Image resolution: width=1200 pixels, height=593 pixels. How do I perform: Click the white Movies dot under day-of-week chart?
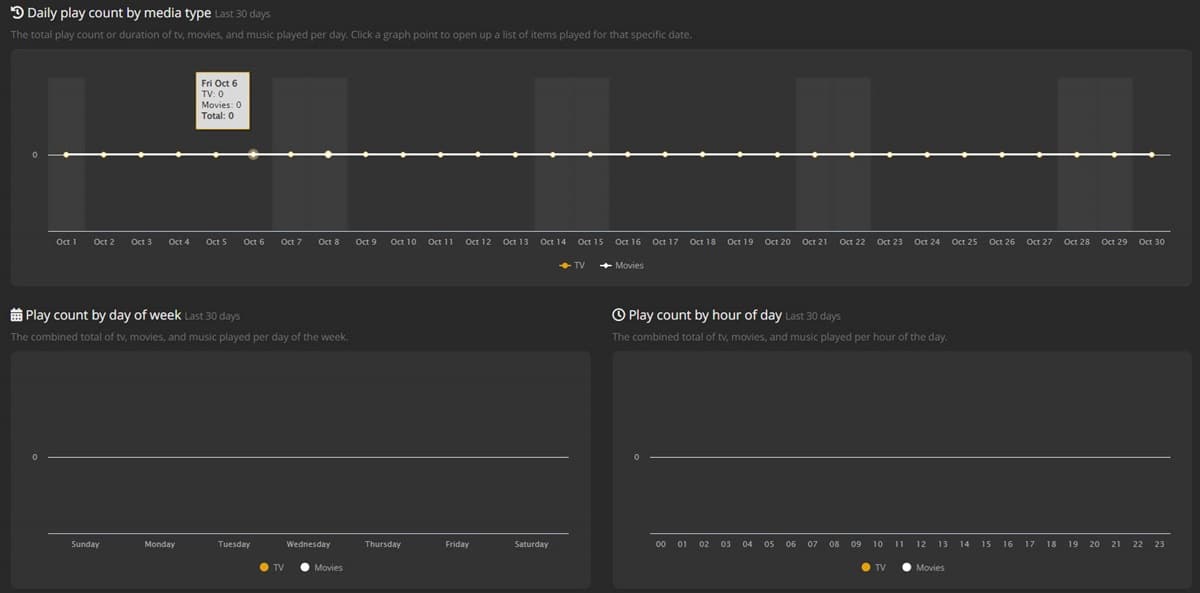304,567
